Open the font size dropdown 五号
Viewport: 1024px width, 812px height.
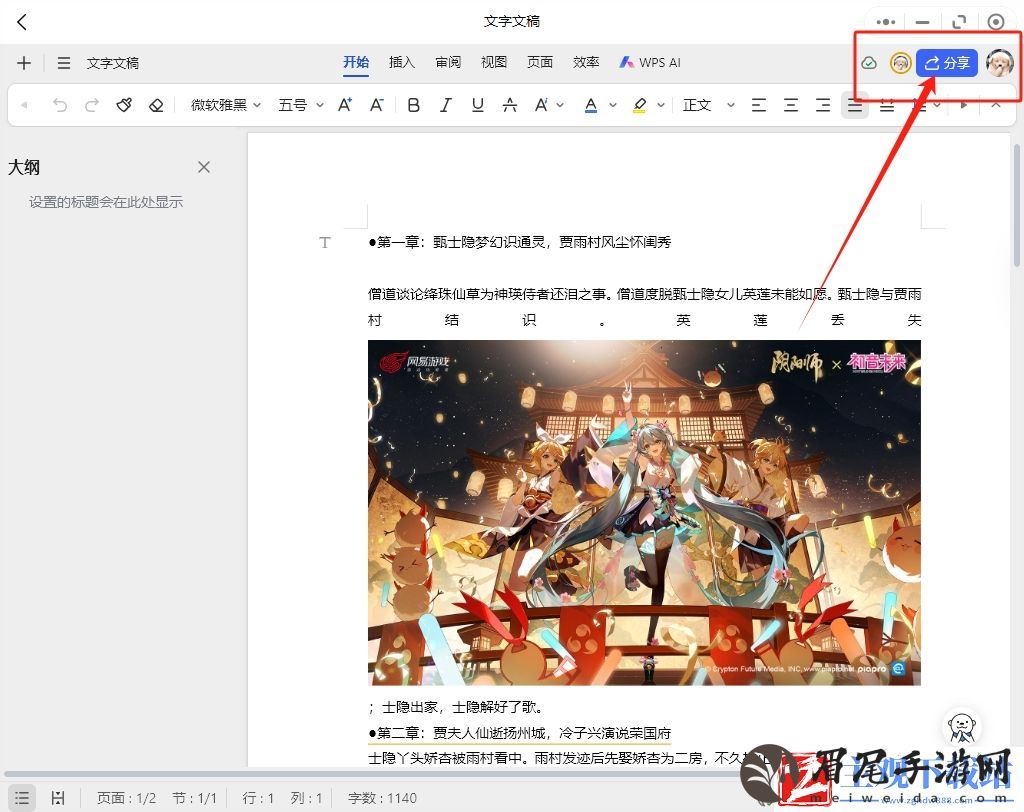[300, 105]
